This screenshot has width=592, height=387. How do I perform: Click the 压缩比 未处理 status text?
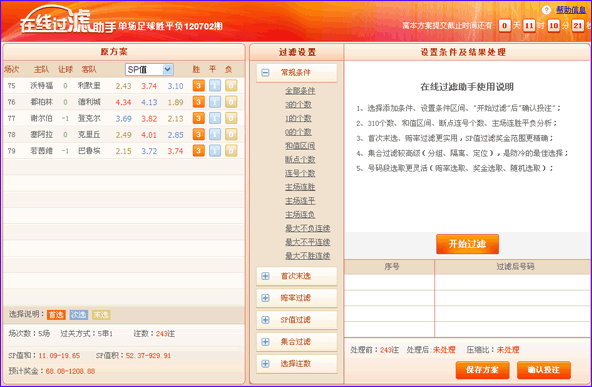coord(508,350)
